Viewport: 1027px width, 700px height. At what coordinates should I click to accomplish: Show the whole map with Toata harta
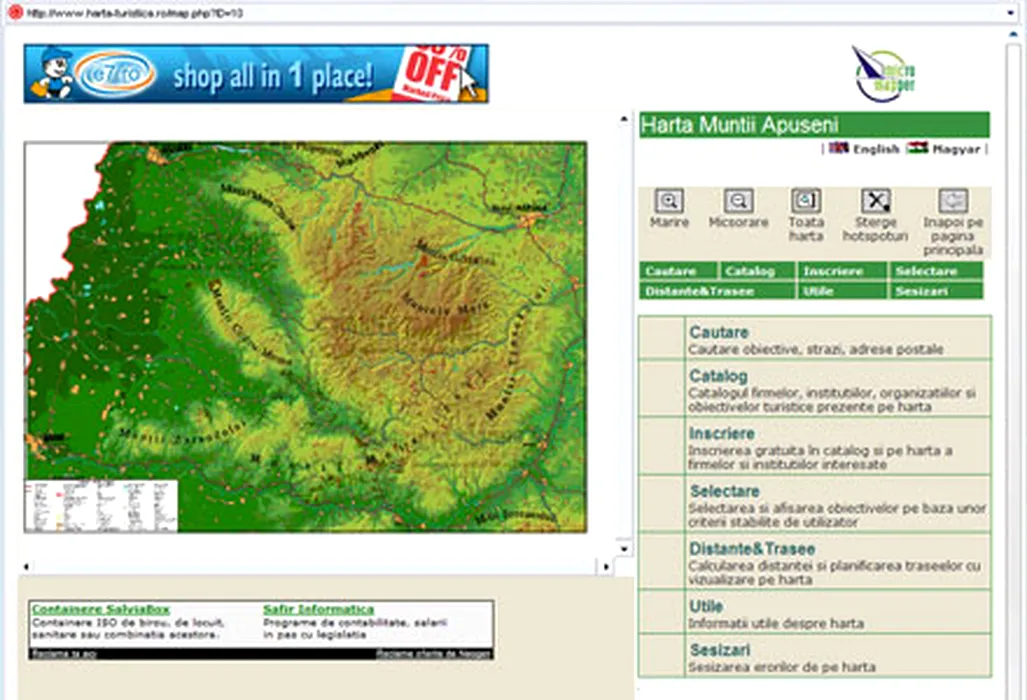tap(806, 201)
